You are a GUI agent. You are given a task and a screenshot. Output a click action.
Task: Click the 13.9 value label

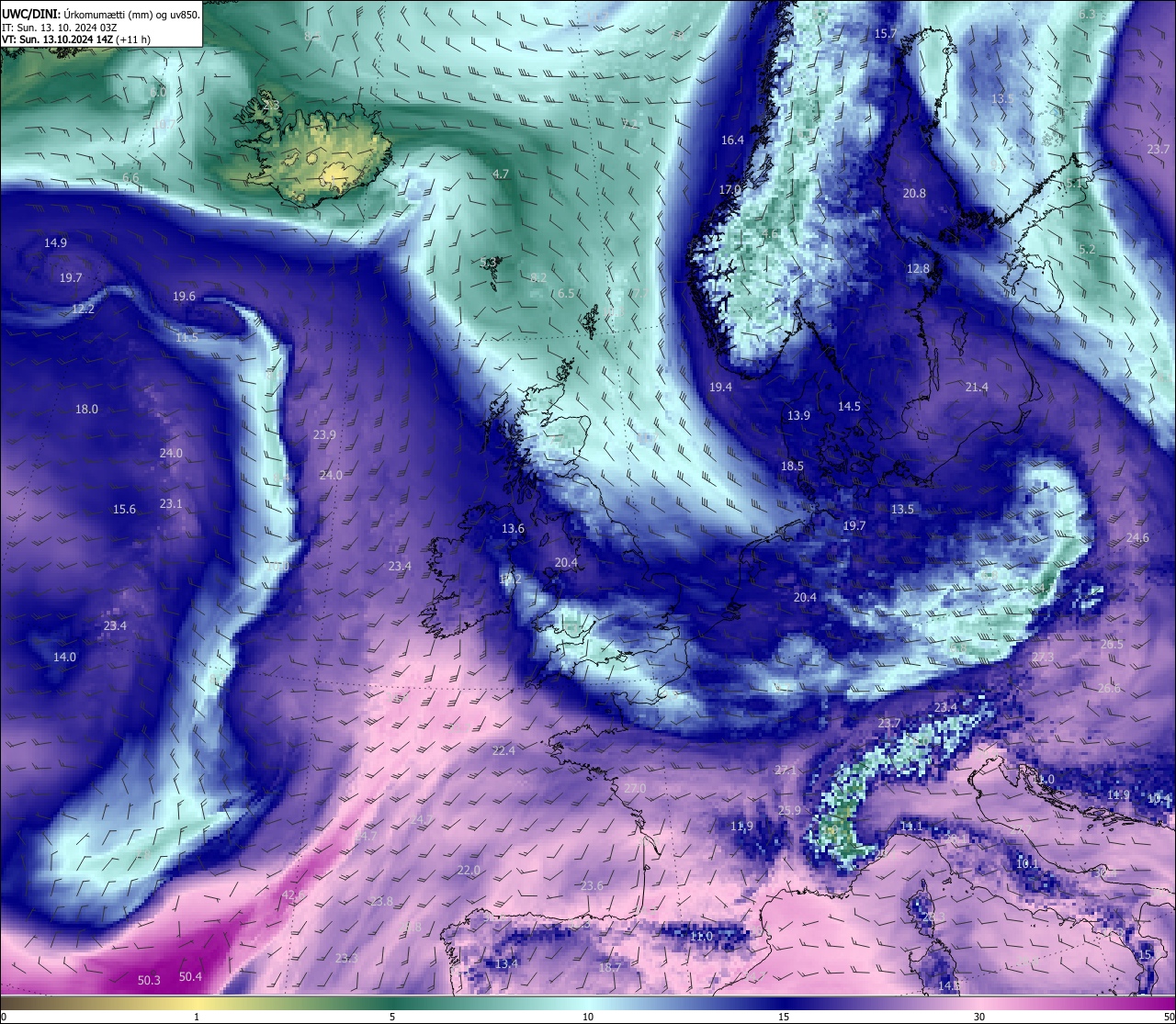798,415
